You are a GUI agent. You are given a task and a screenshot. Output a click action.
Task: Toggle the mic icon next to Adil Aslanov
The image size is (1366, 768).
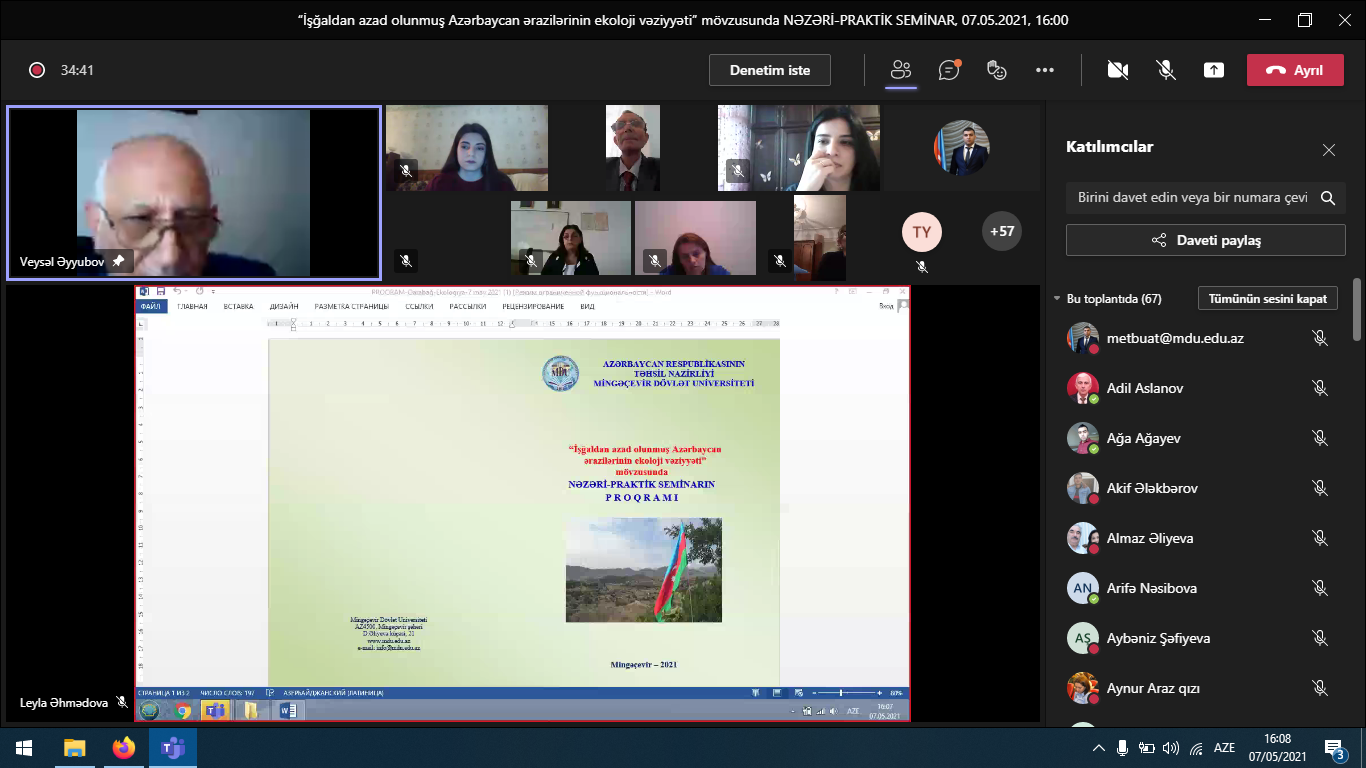pyautogui.click(x=1320, y=388)
